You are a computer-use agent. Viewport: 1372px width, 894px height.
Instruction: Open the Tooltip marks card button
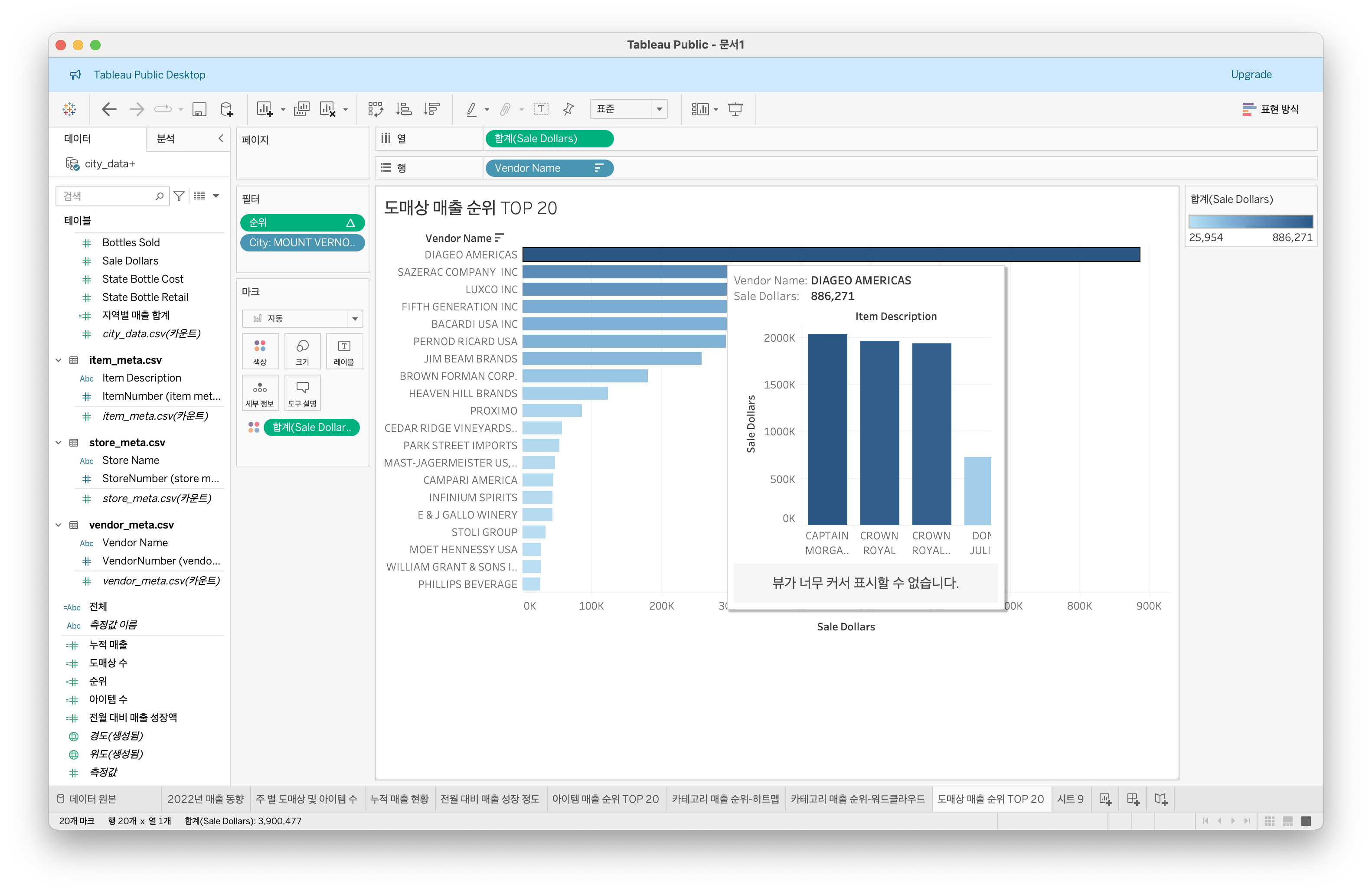(x=302, y=392)
